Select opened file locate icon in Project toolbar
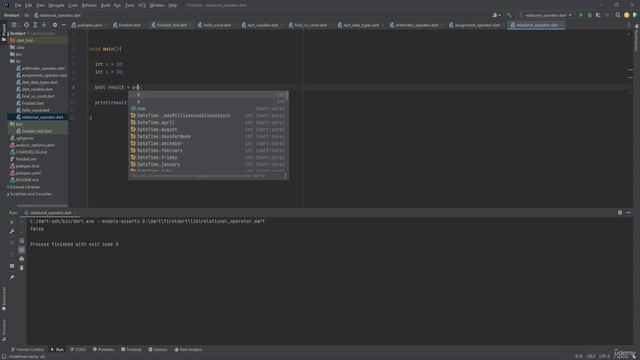This screenshot has height=360, width=640. tap(27, 25)
